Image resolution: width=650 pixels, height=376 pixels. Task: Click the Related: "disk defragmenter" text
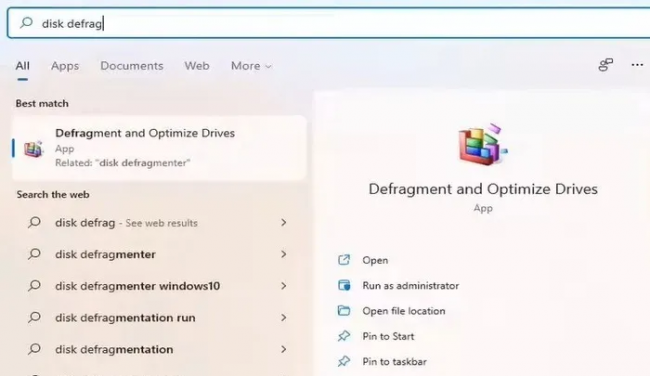point(123,163)
